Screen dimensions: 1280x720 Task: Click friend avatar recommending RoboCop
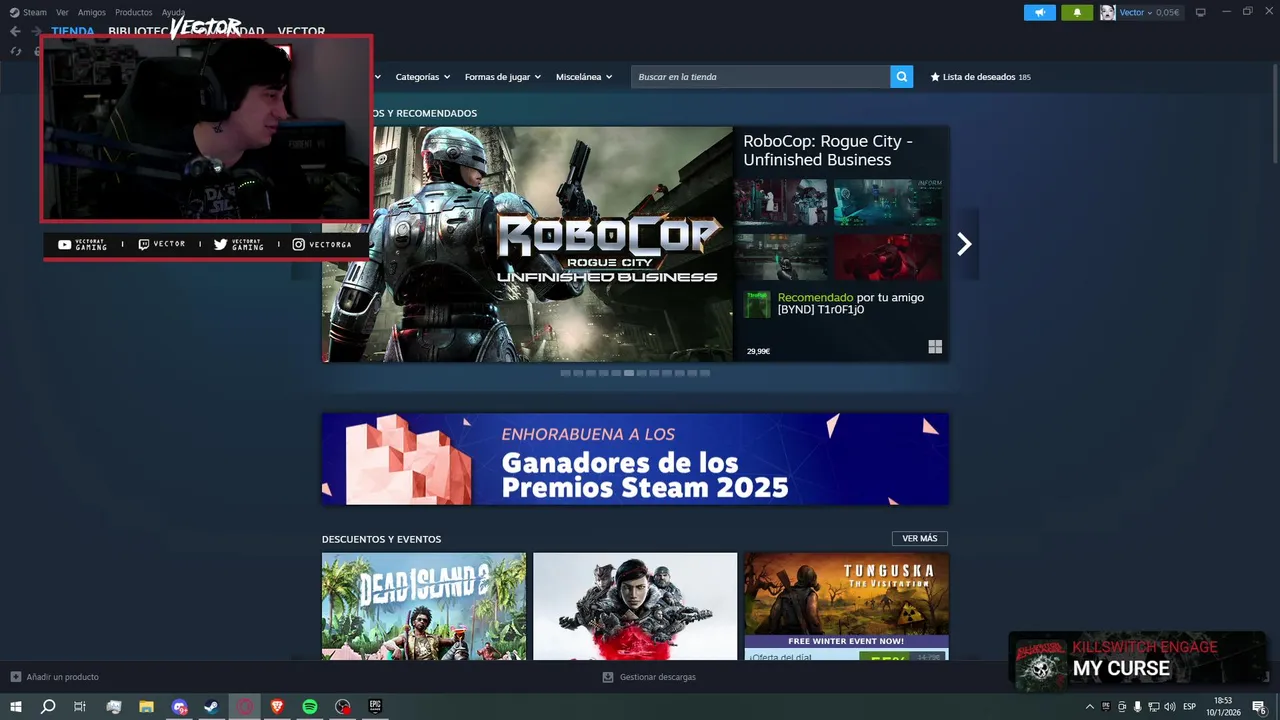click(757, 304)
